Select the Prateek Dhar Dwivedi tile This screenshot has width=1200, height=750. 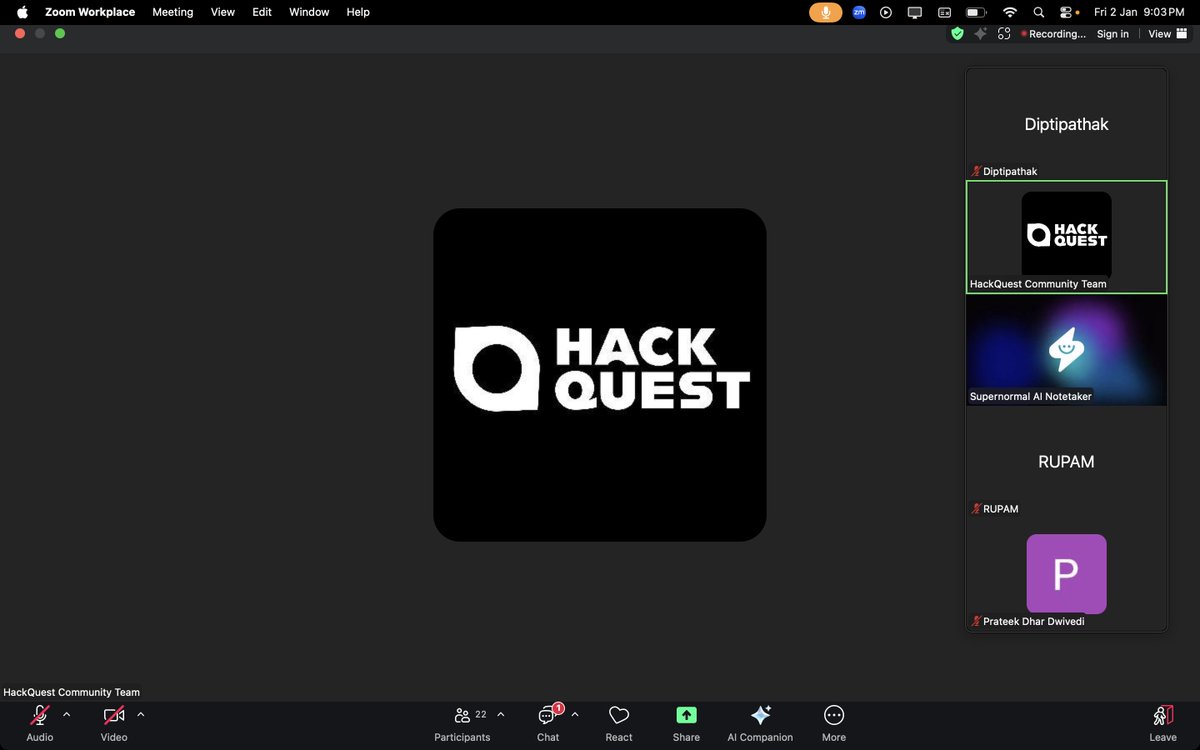pyautogui.click(x=1067, y=574)
